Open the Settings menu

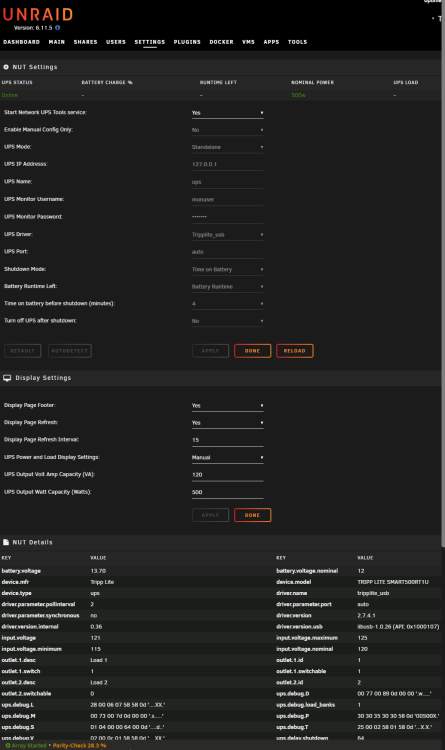pyautogui.click(x=150, y=42)
